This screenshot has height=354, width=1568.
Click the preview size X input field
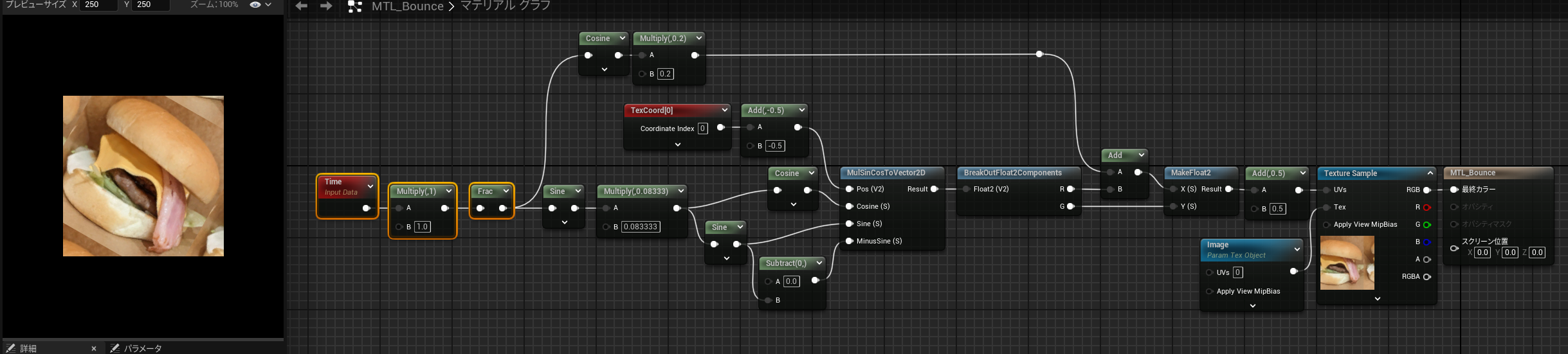(98, 4)
